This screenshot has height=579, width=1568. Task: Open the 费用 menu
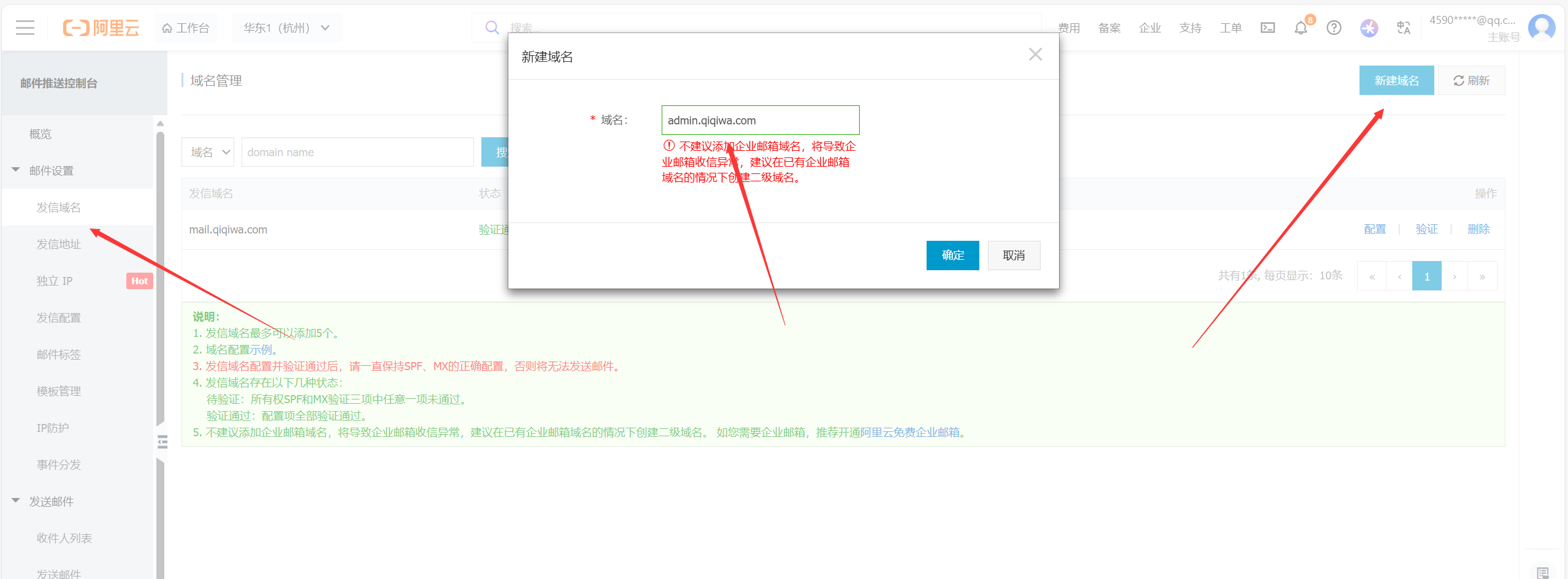1069,28
